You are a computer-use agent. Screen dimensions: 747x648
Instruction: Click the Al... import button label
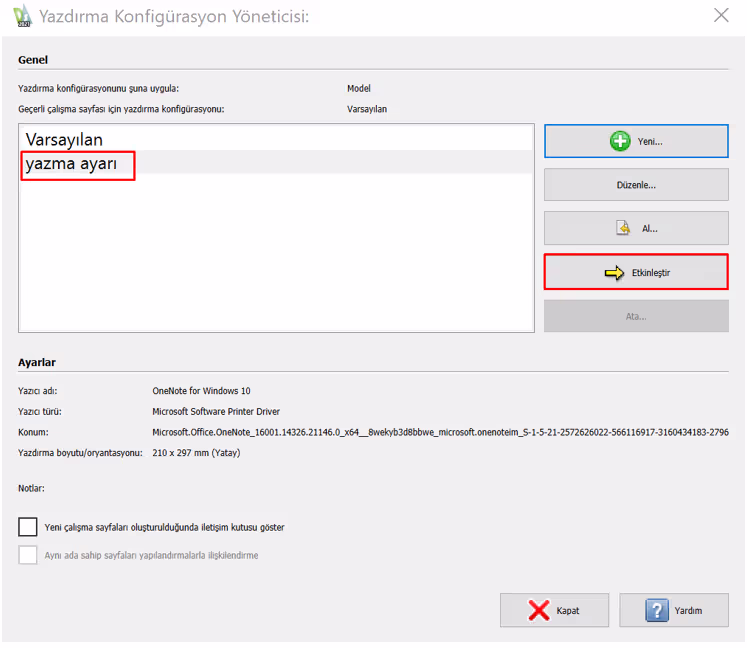pos(649,229)
